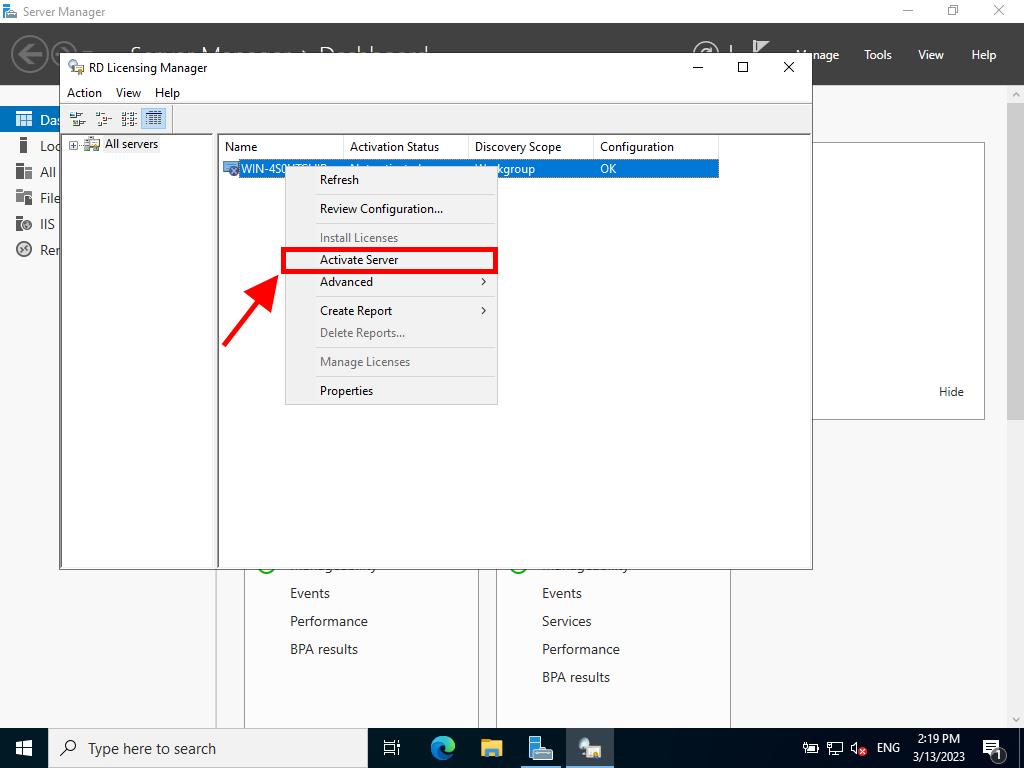Viewport: 1024px width, 768px height.
Task: Click the WIN-4S0 server row icon
Action: click(231, 168)
